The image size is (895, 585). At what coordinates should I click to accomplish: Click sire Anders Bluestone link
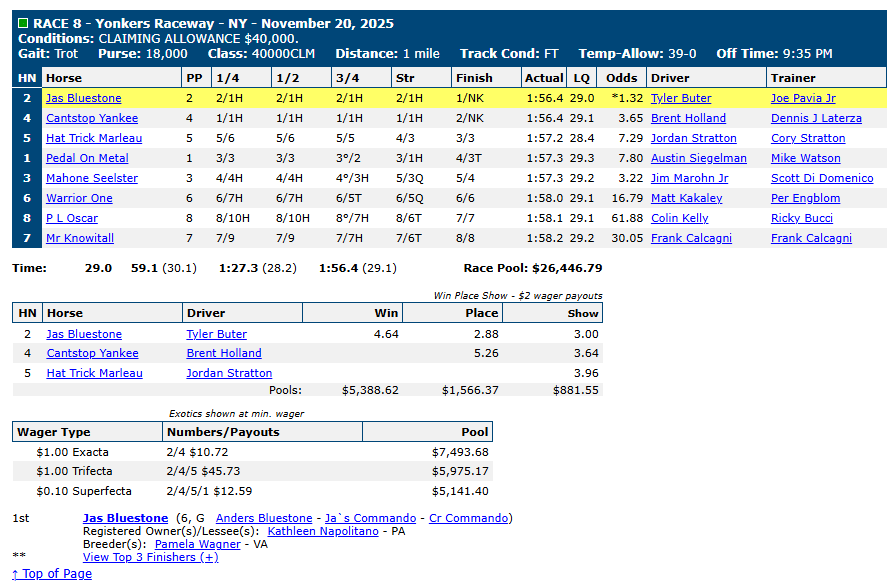click(264, 518)
